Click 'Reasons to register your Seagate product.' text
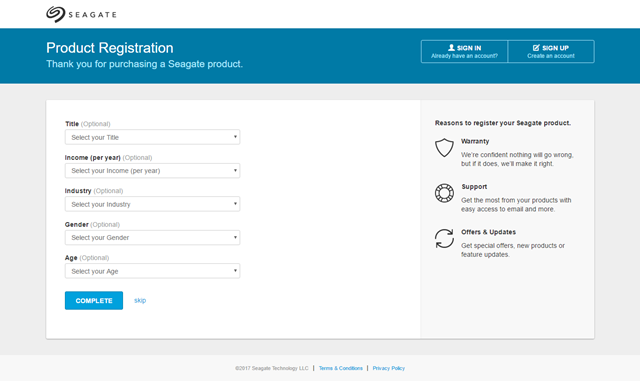640x381 pixels. click(503, 123)
